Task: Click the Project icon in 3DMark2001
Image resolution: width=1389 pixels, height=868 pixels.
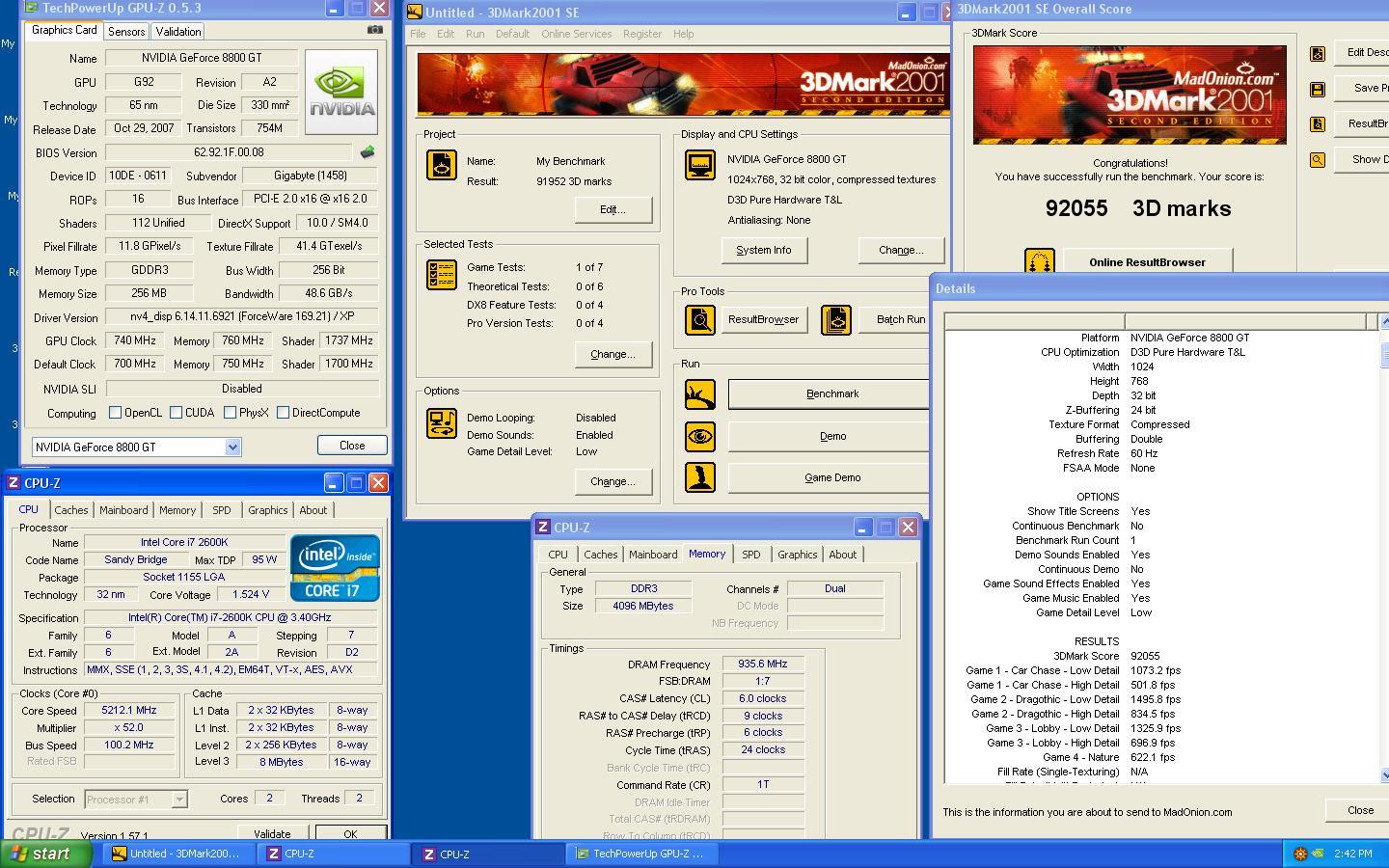Action: pos(442,165)
